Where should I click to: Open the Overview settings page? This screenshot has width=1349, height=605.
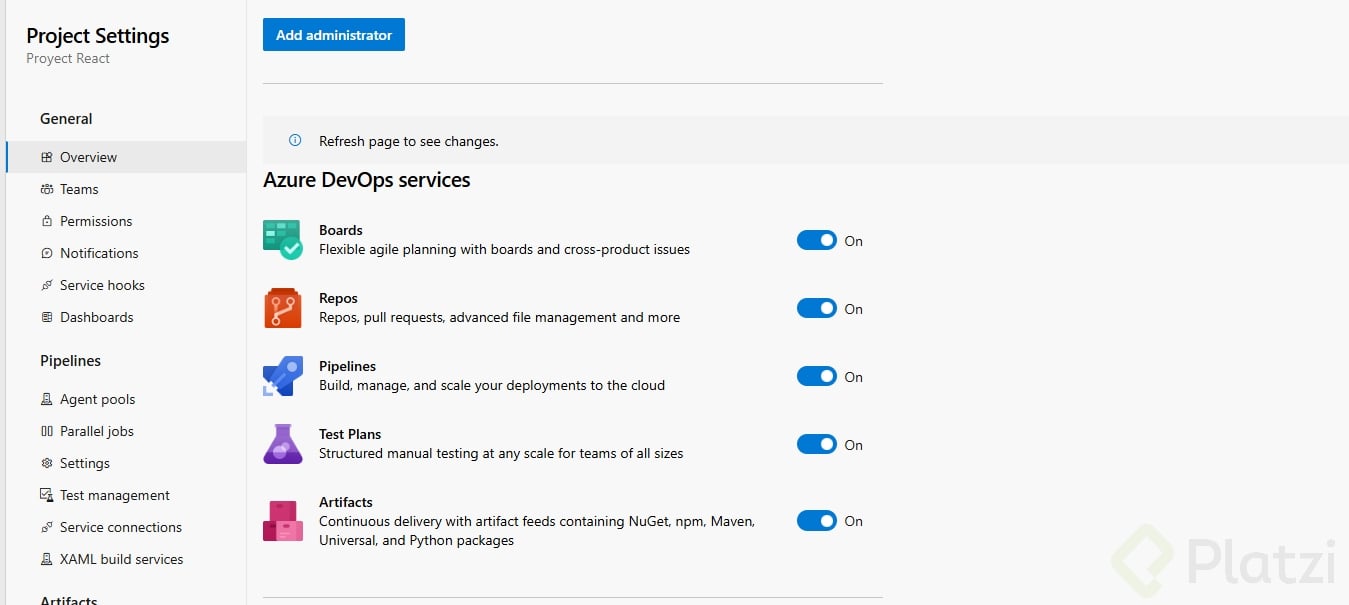click(x=88, y=157)
